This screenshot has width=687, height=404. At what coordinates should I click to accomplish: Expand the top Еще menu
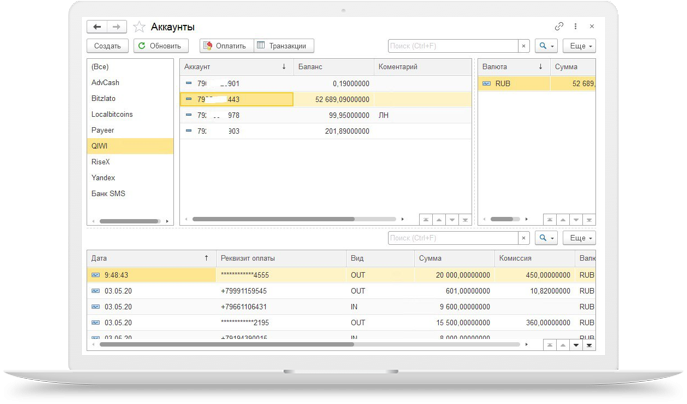tap(580, 46)
